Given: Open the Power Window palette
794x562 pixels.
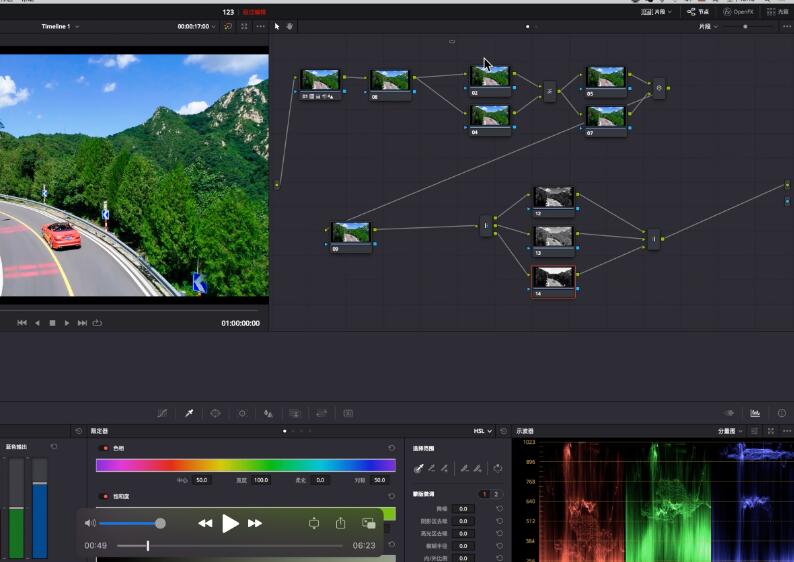Looking at the screenshot, I should tap(215, 413).
